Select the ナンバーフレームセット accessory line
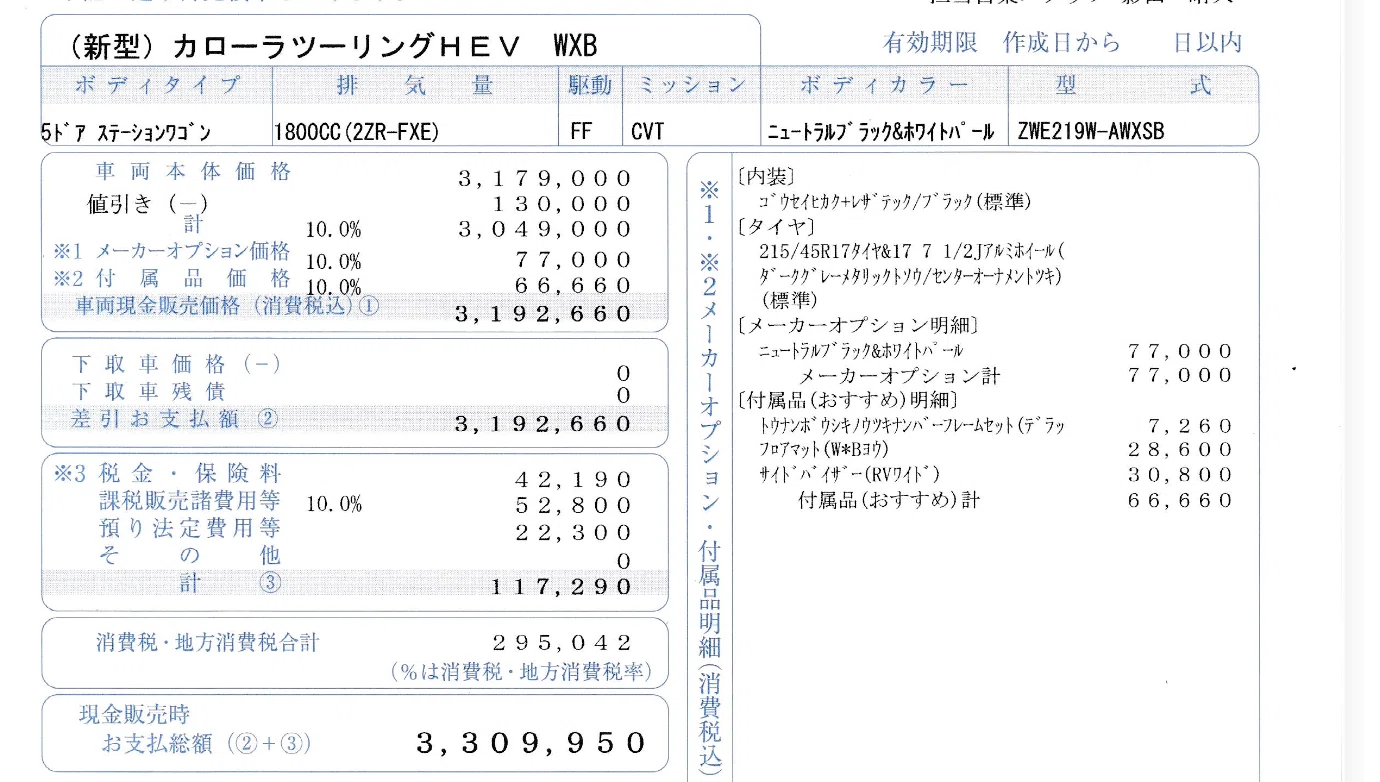The height and width of the screenshot is (782, 1380). (x=913, y=425)
